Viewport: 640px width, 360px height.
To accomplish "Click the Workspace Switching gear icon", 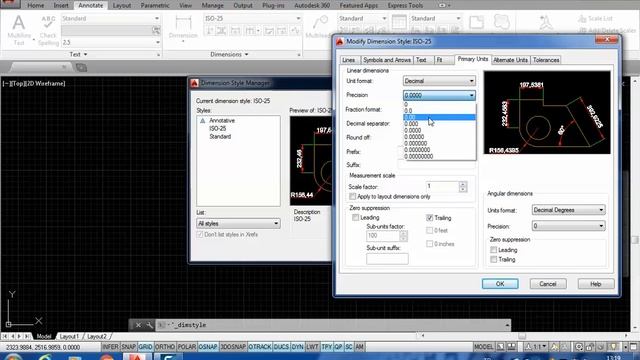I will pyautogui.click(x=579, y=347).
